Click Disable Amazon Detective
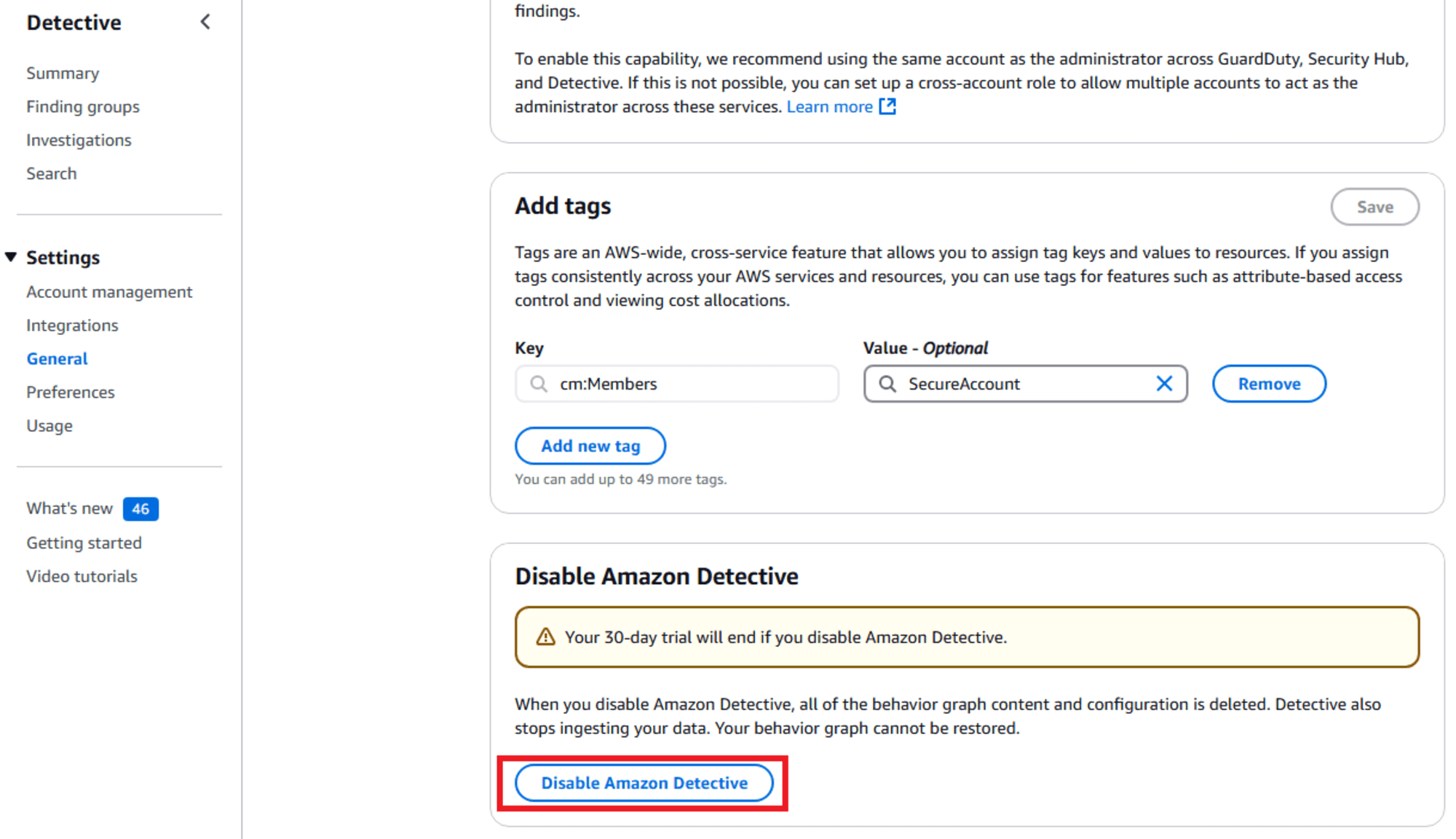This screenshot has height=839, width=1456. (644, 782)
